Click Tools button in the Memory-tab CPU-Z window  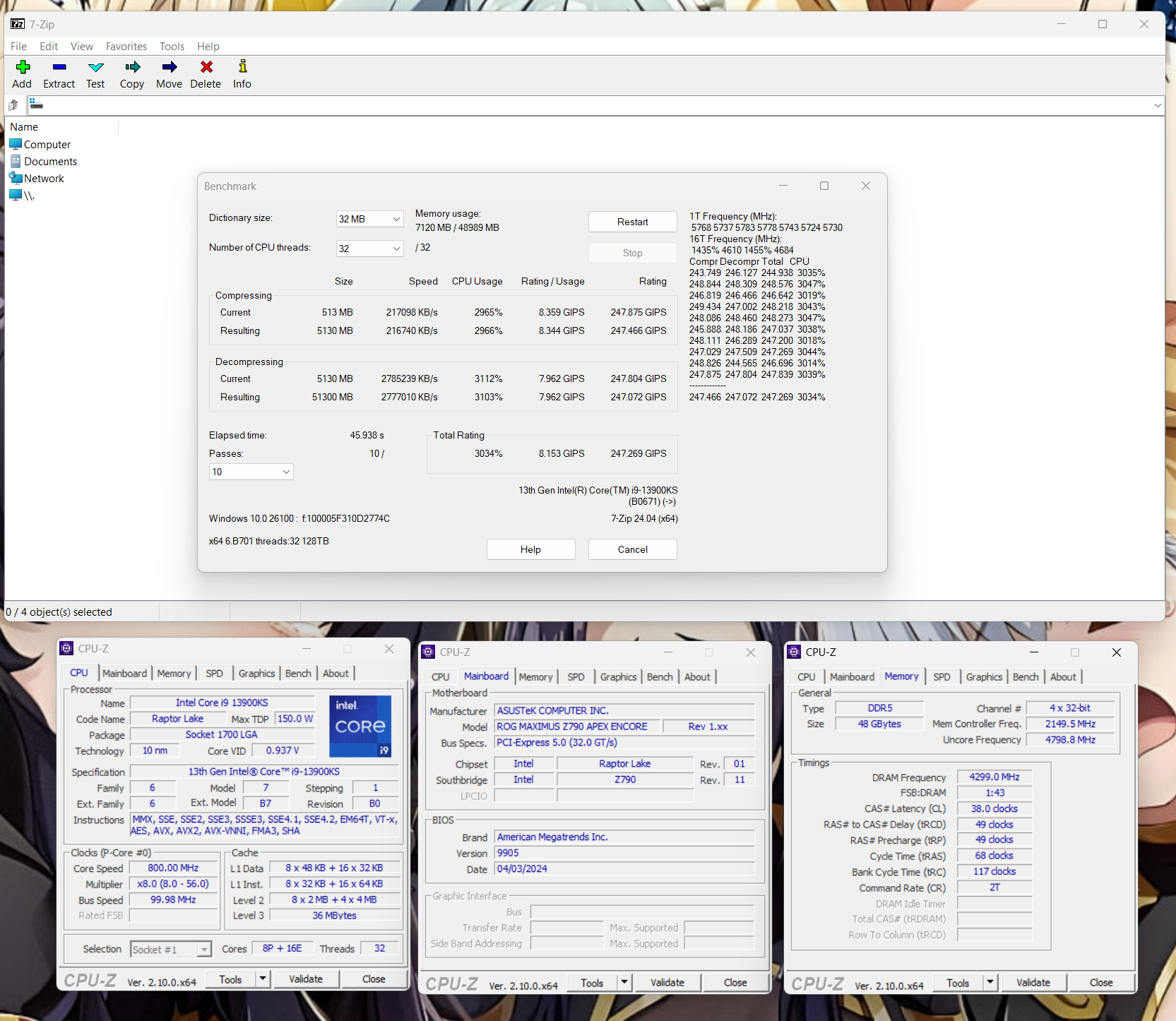pos(958,982)
